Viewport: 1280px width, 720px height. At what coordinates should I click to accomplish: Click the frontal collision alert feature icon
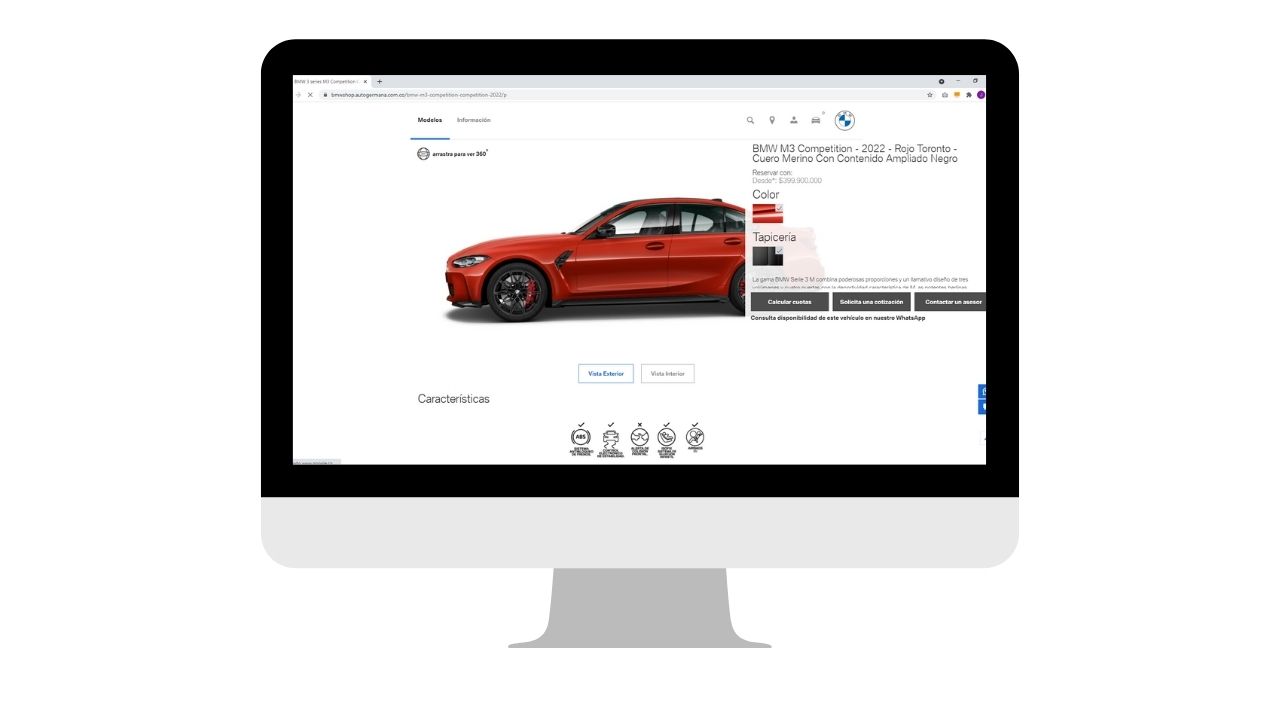[639, 436]
